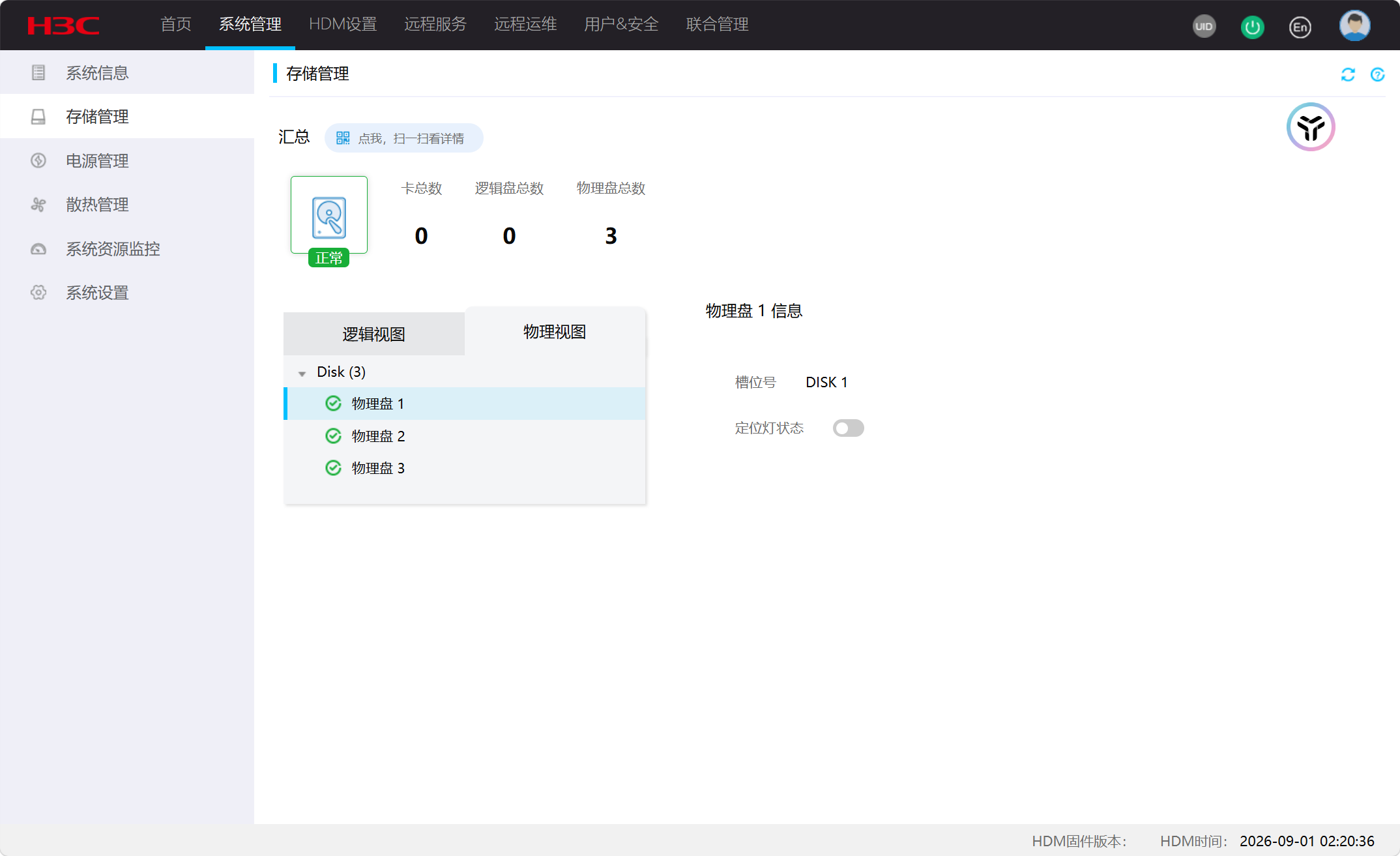
Task: Switch language with the En icon
Action: click(x=1300, y=27)
